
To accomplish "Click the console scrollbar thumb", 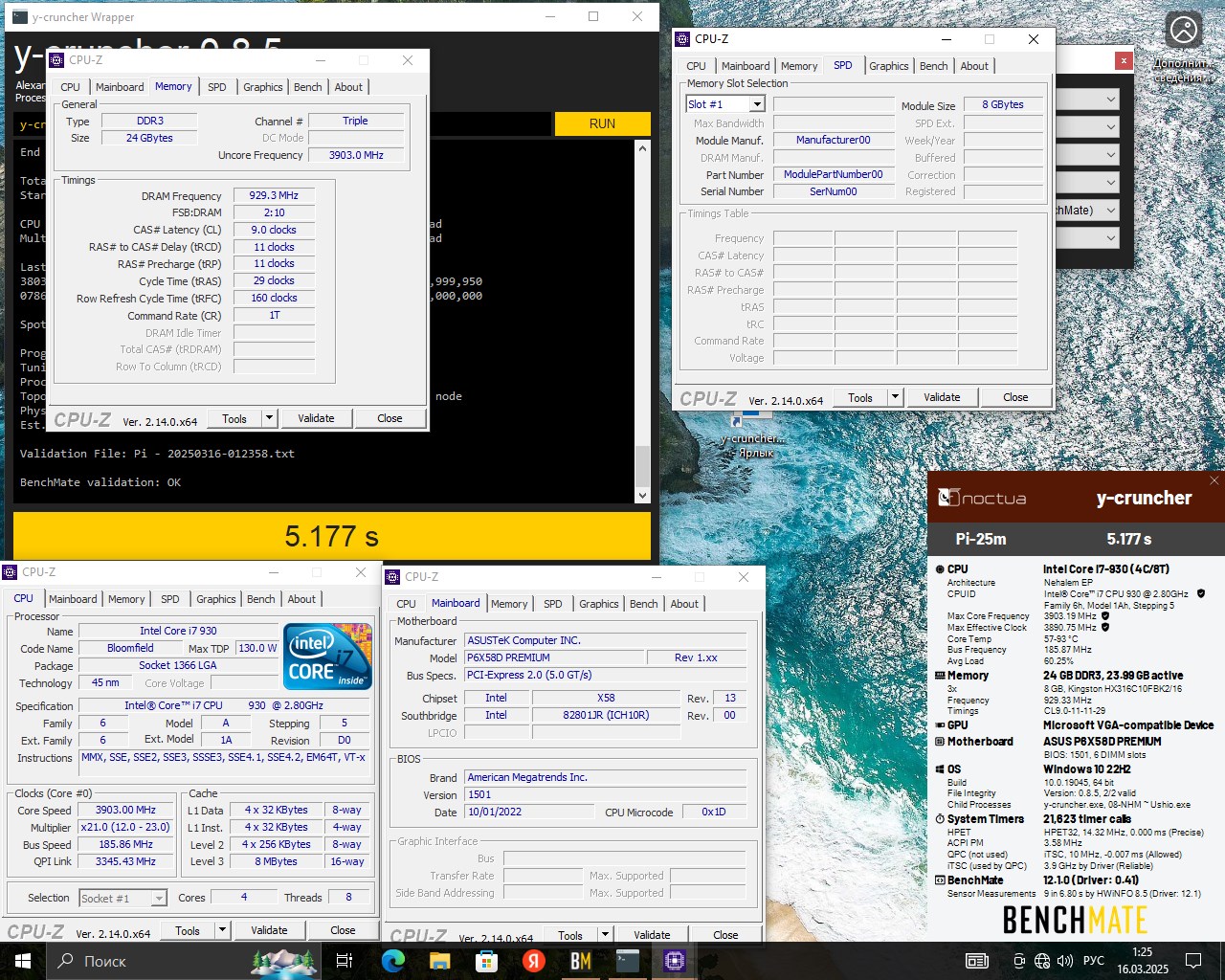I will pyautogui.click(x=642, y=467).
